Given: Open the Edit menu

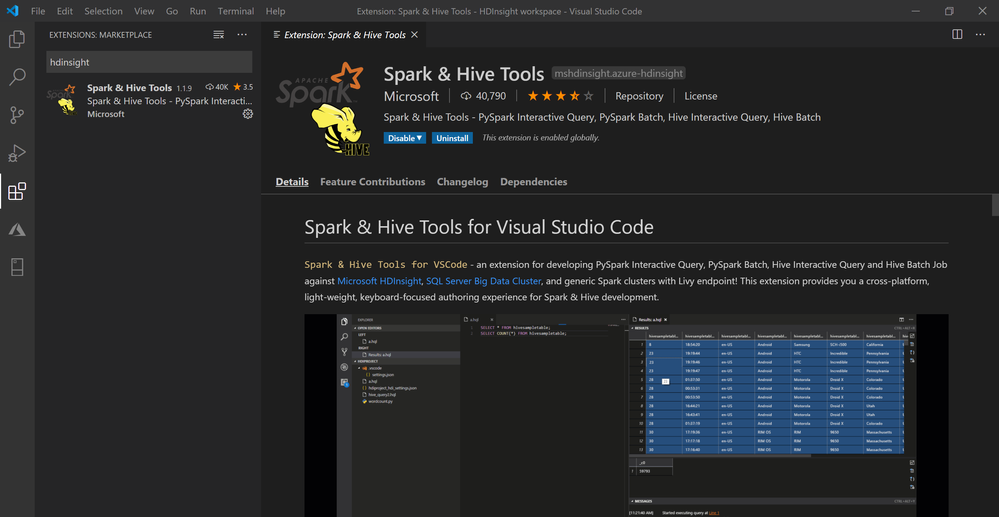Looking at the screenshot, I should click(64, 11).
